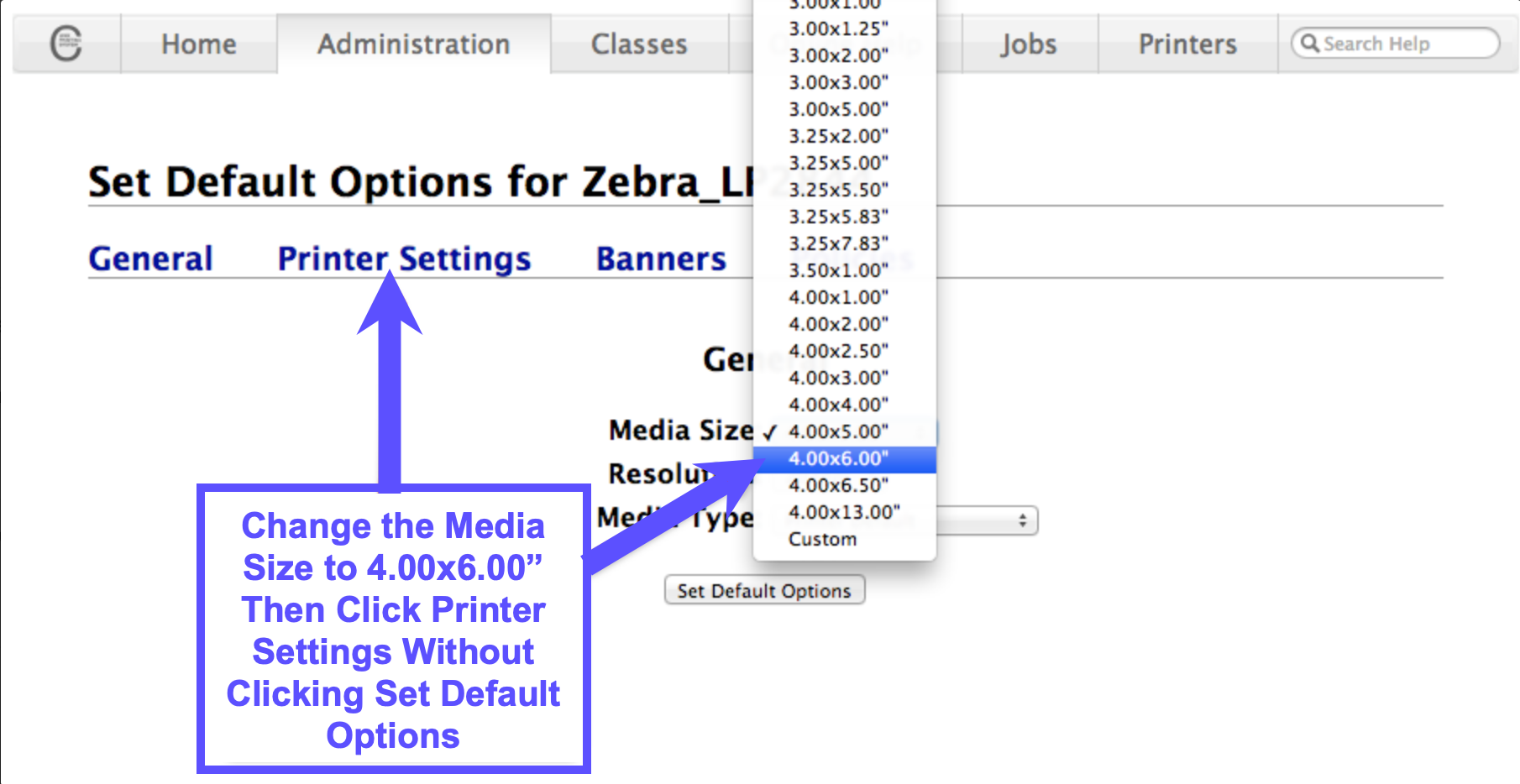Select the currently checked 4.00x5.00" option
The height and width of the screenshot is (784, 1520).
coord(837,431)
